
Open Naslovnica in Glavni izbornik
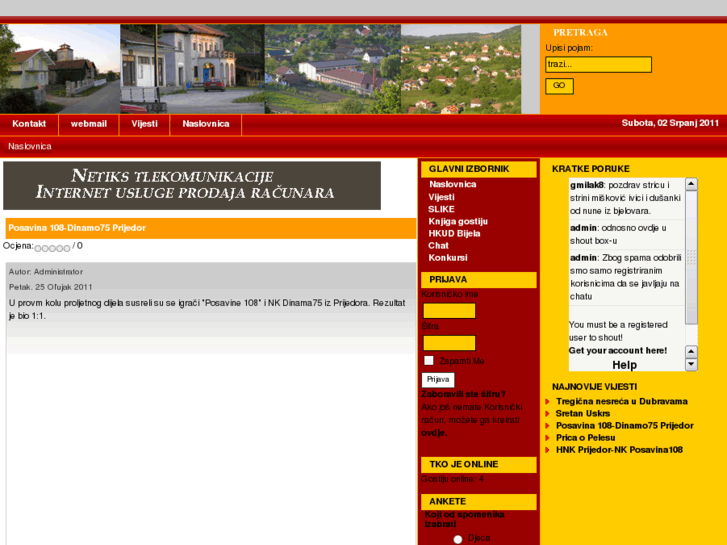tap(453, 184)
